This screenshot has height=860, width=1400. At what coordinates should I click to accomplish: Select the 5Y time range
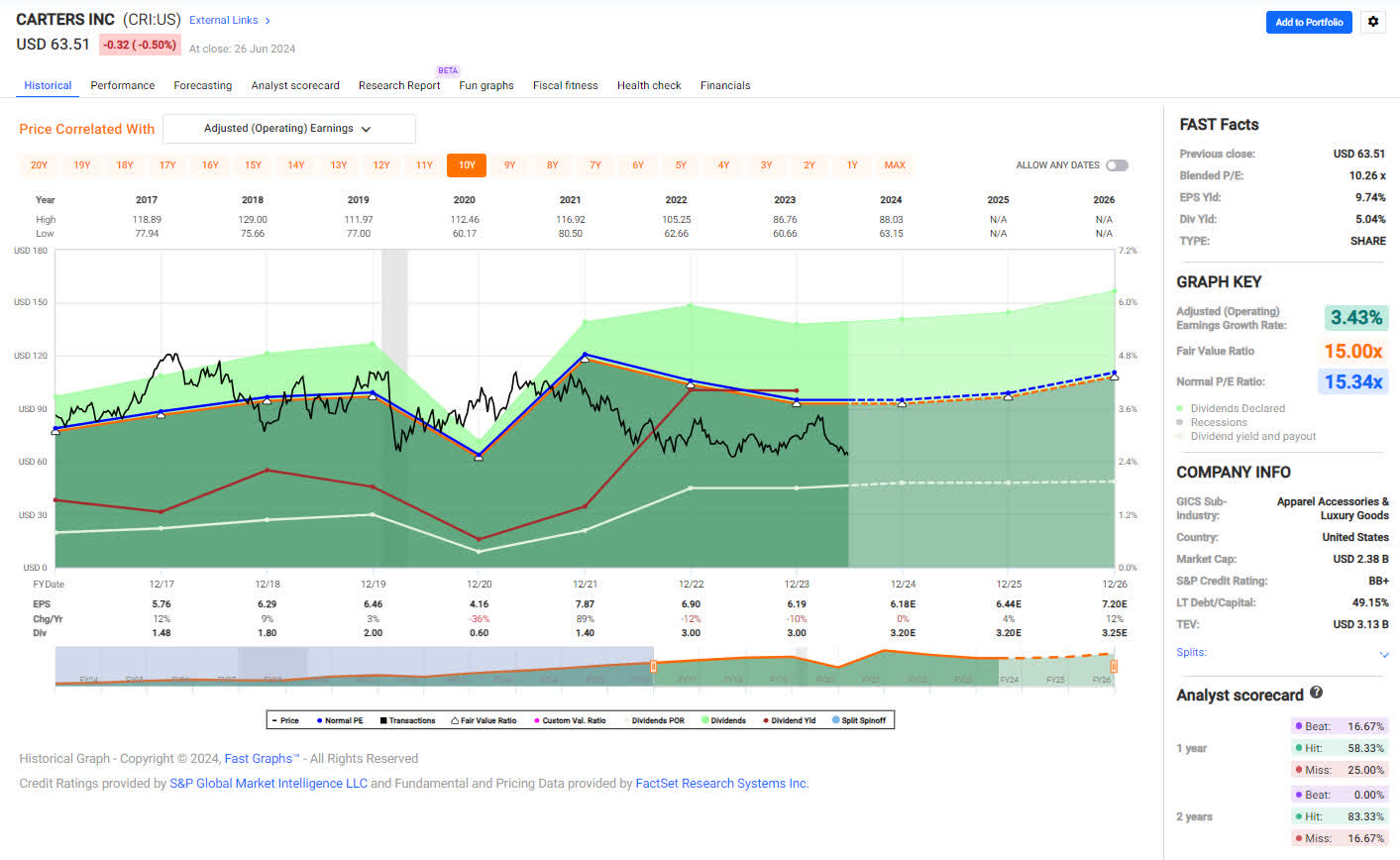[x=681, y=165]
